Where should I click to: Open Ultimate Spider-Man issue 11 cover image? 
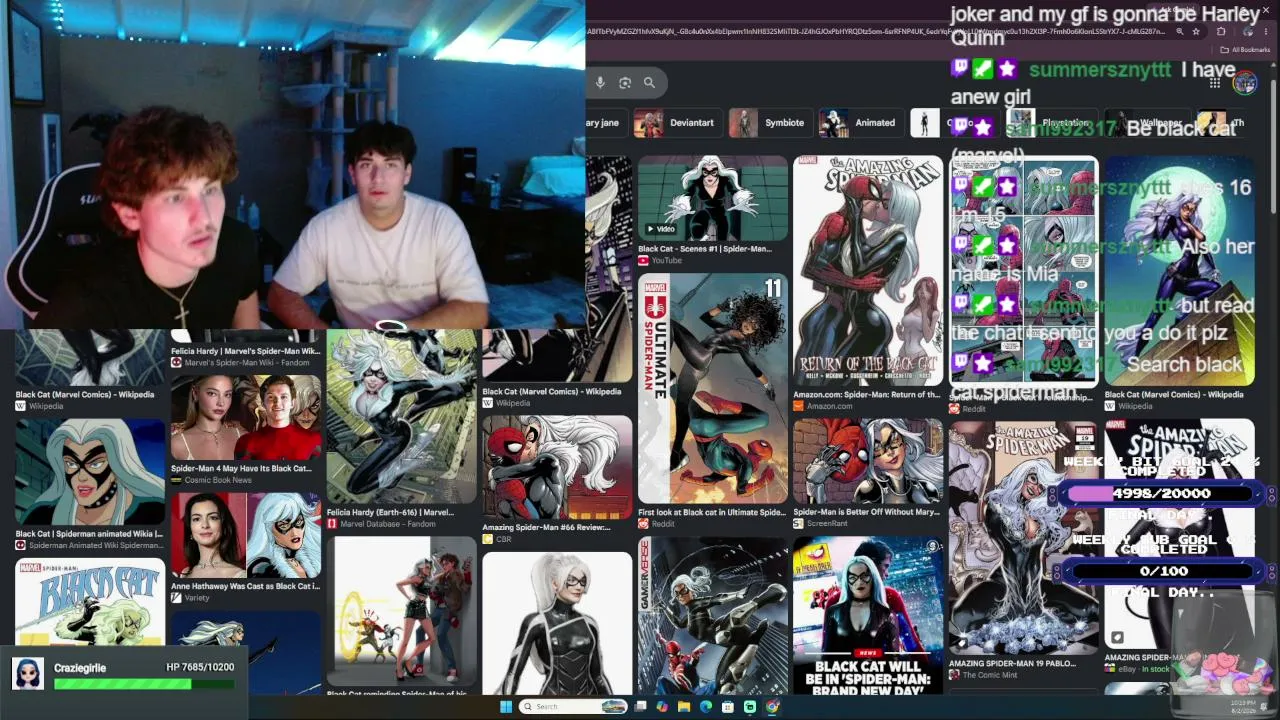pos(713,389)
